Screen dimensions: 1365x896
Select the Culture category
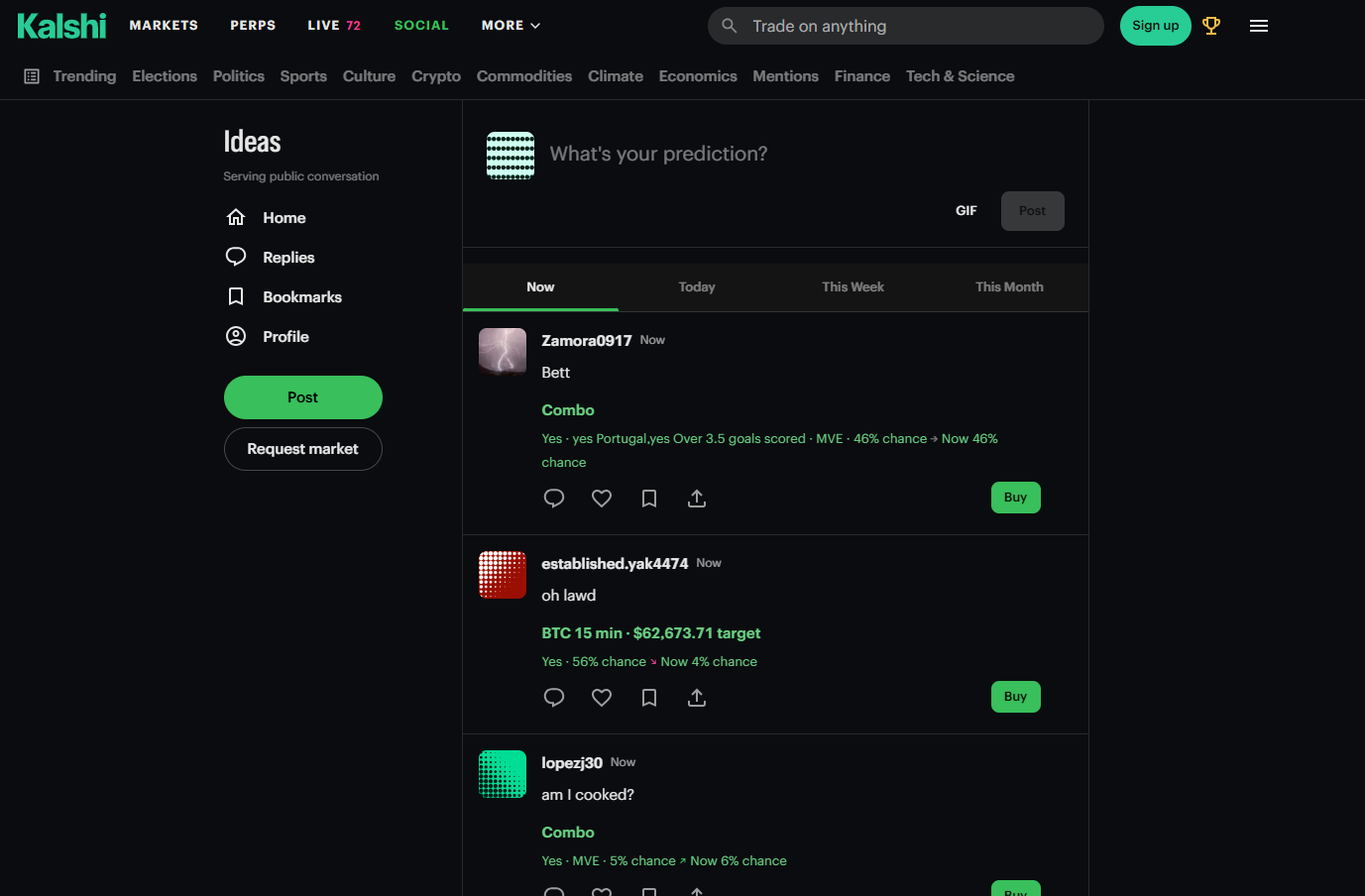pos(369,76)
